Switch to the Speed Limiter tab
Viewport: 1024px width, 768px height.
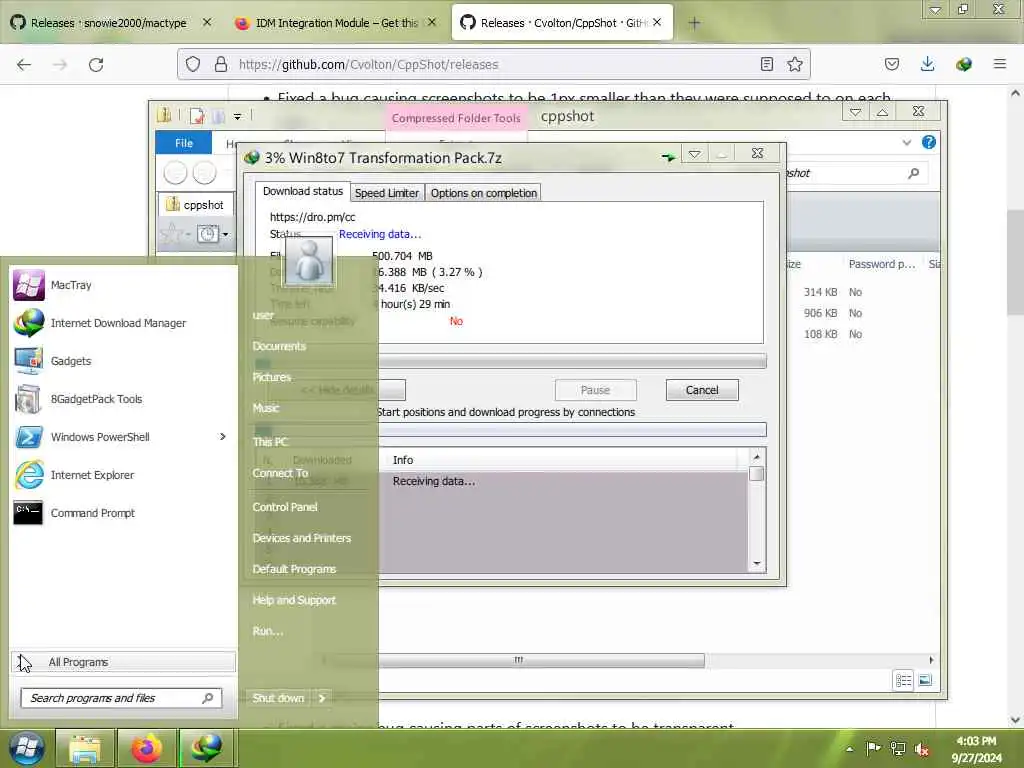387,193
